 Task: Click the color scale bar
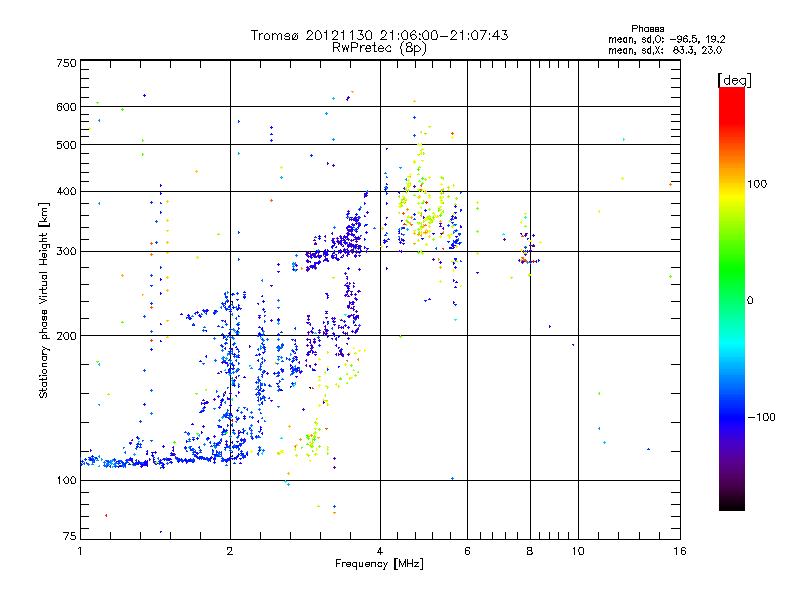(732, 298)
